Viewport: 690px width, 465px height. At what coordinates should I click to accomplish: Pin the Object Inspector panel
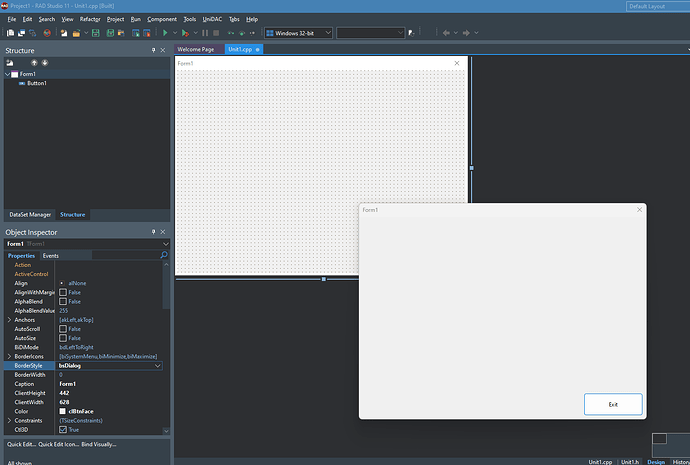tap(153, 232)
